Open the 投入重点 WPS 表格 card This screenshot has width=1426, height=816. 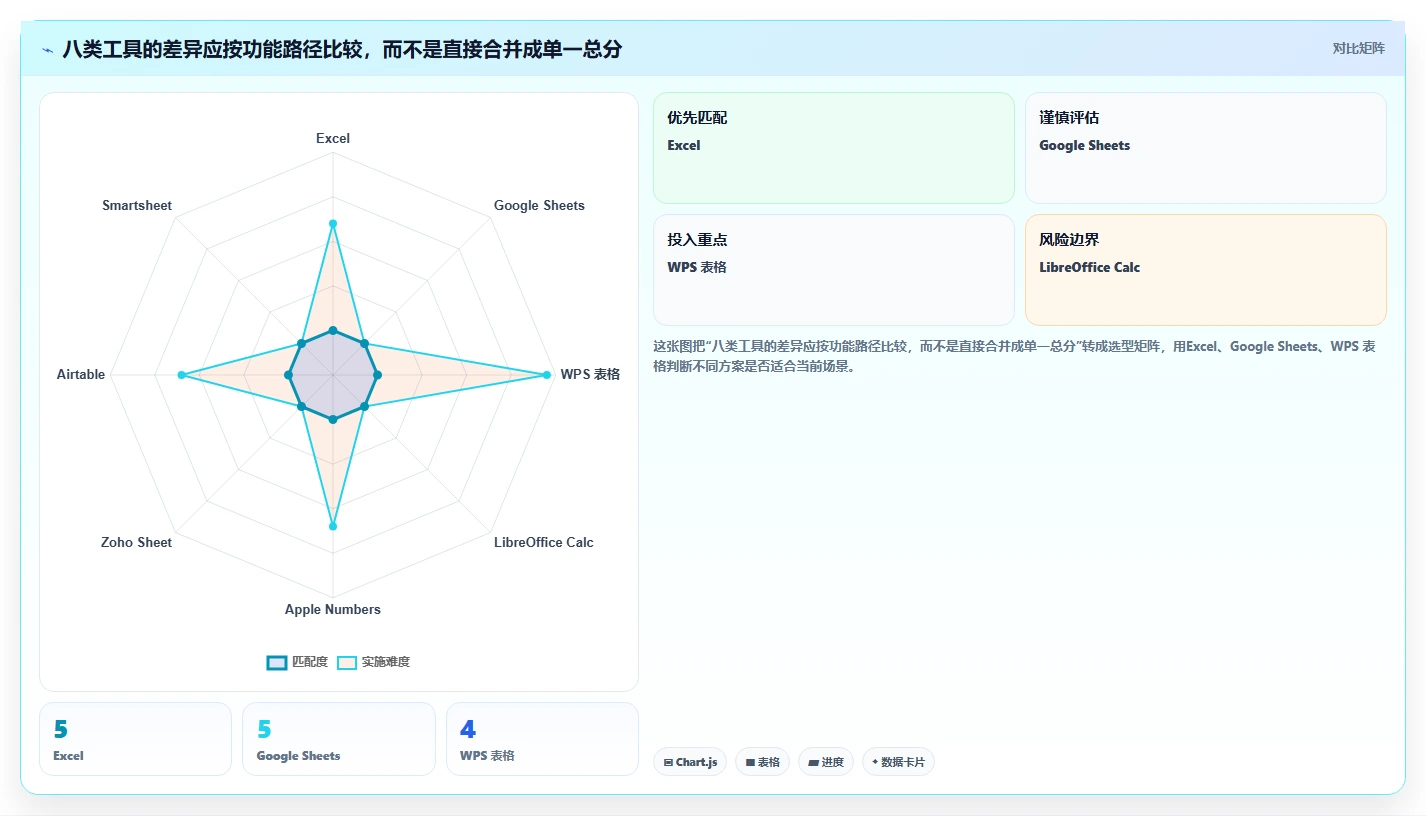(834, 270)
